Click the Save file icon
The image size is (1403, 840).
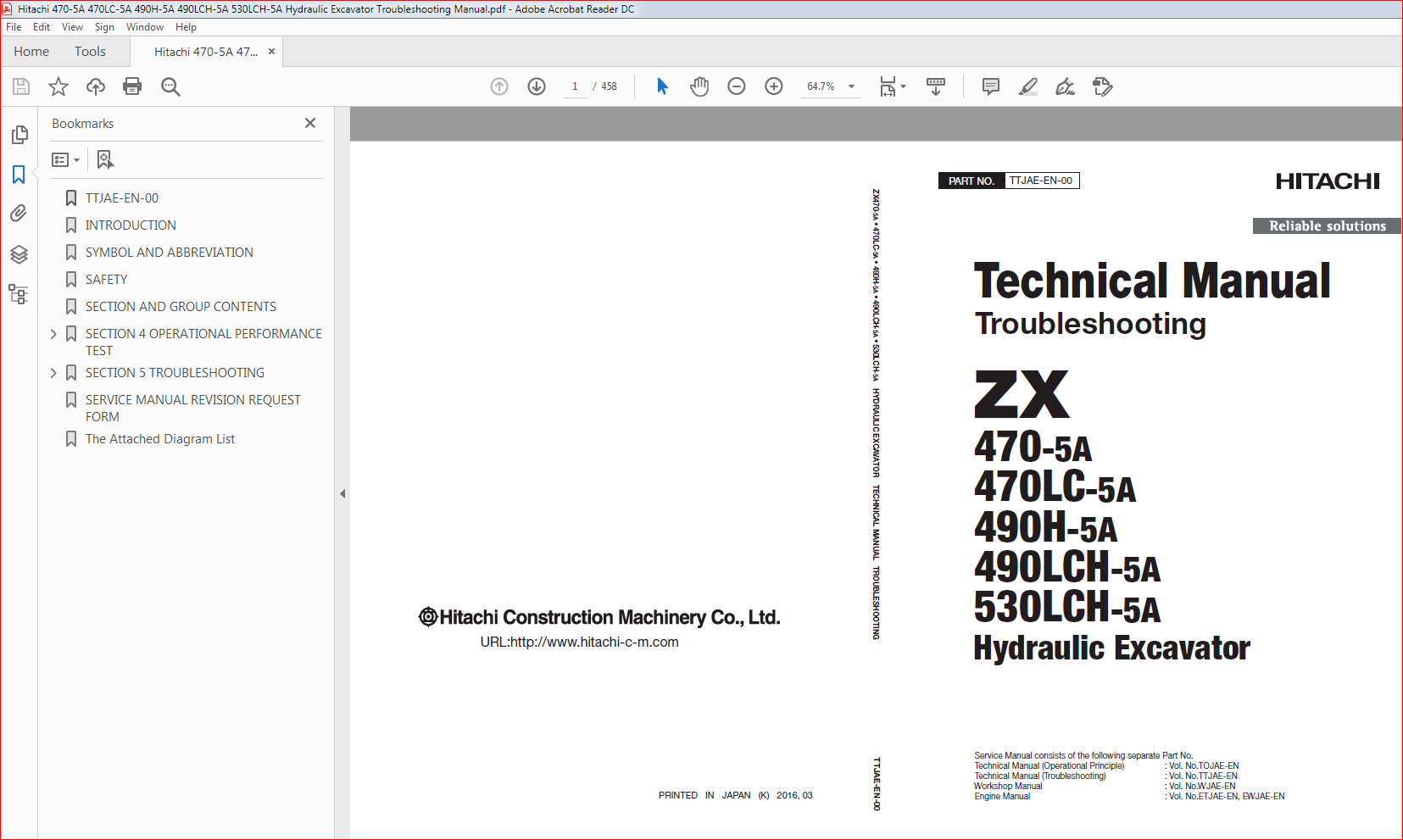click(21, 86)
